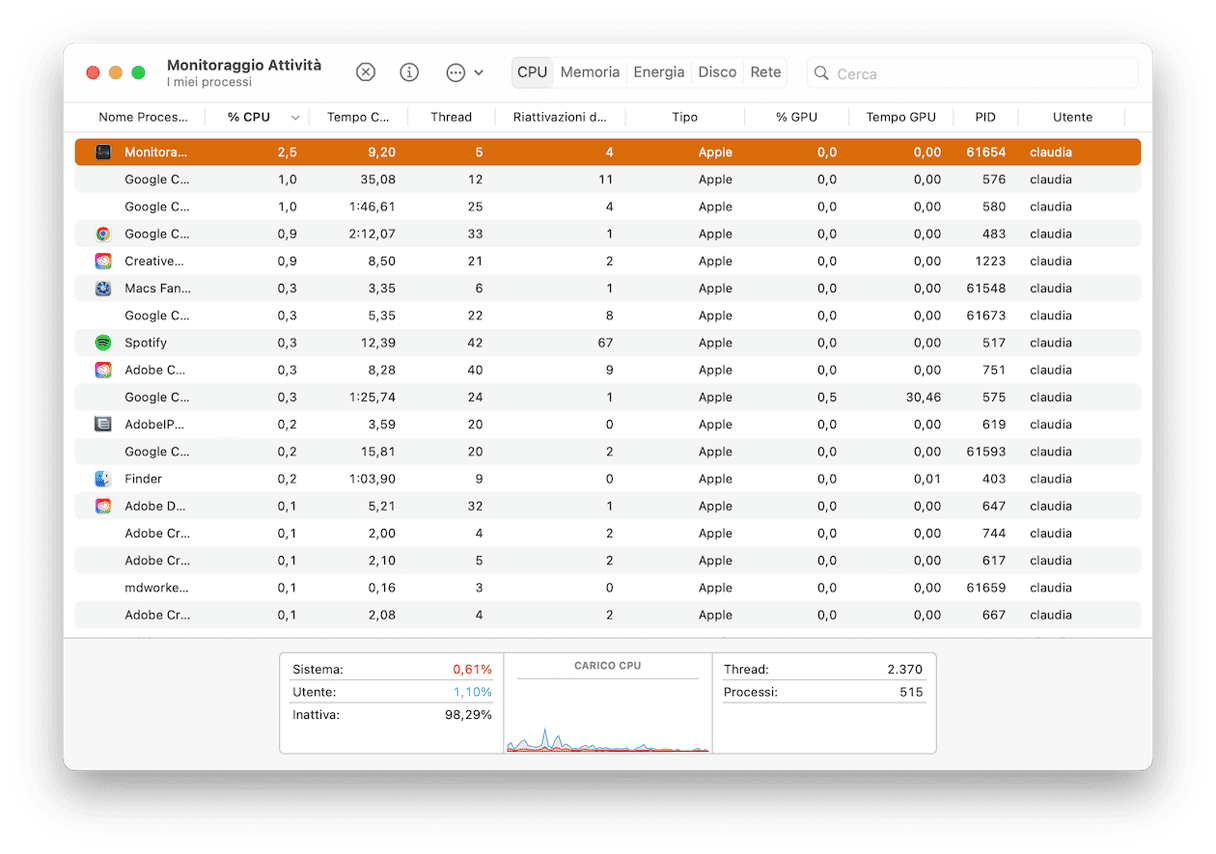Click the ellipsis more options icon
The height and width of the screenshot is (854, 1216).
[455, 72]
